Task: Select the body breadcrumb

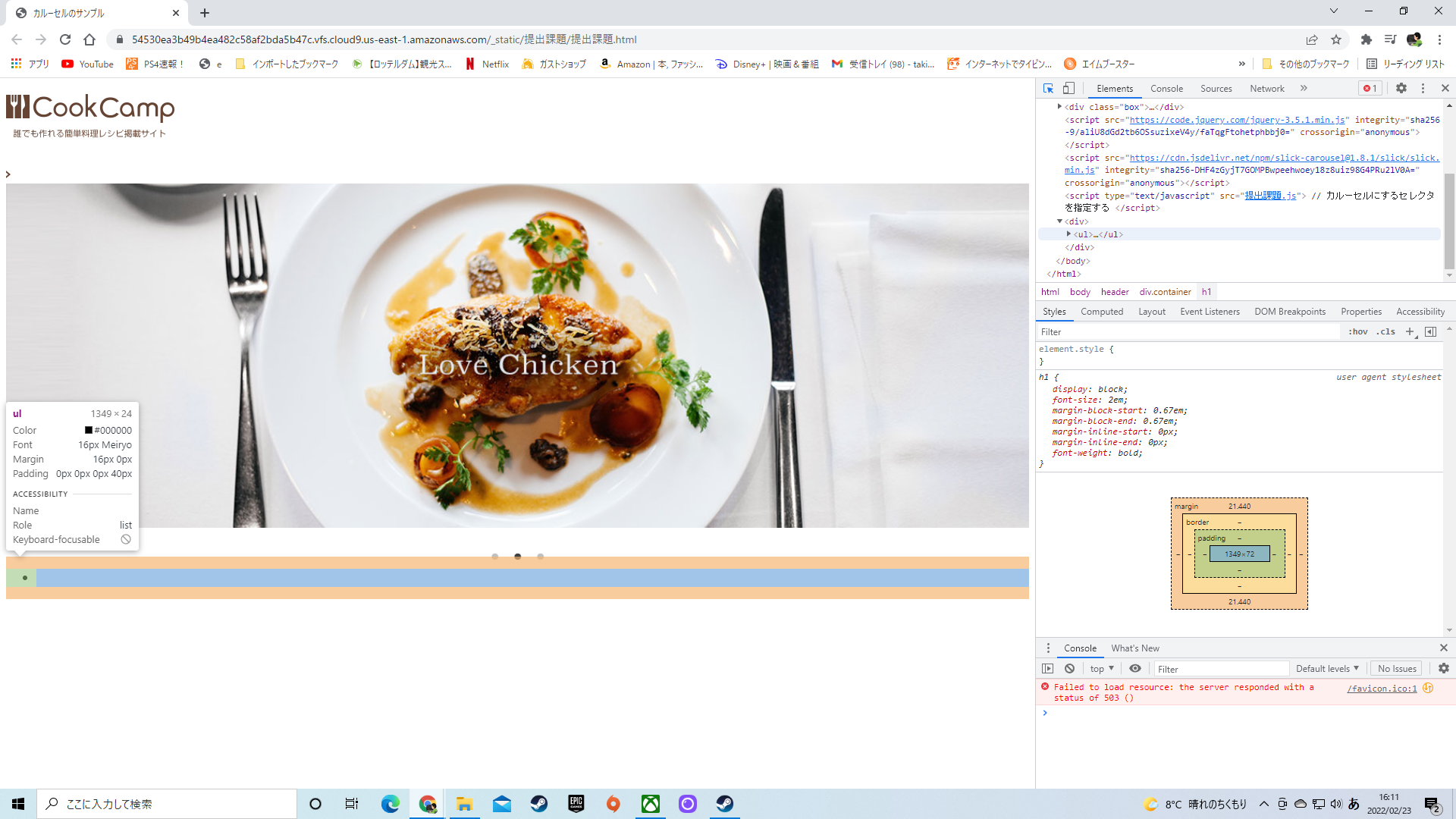Action: pos(1080,292)
